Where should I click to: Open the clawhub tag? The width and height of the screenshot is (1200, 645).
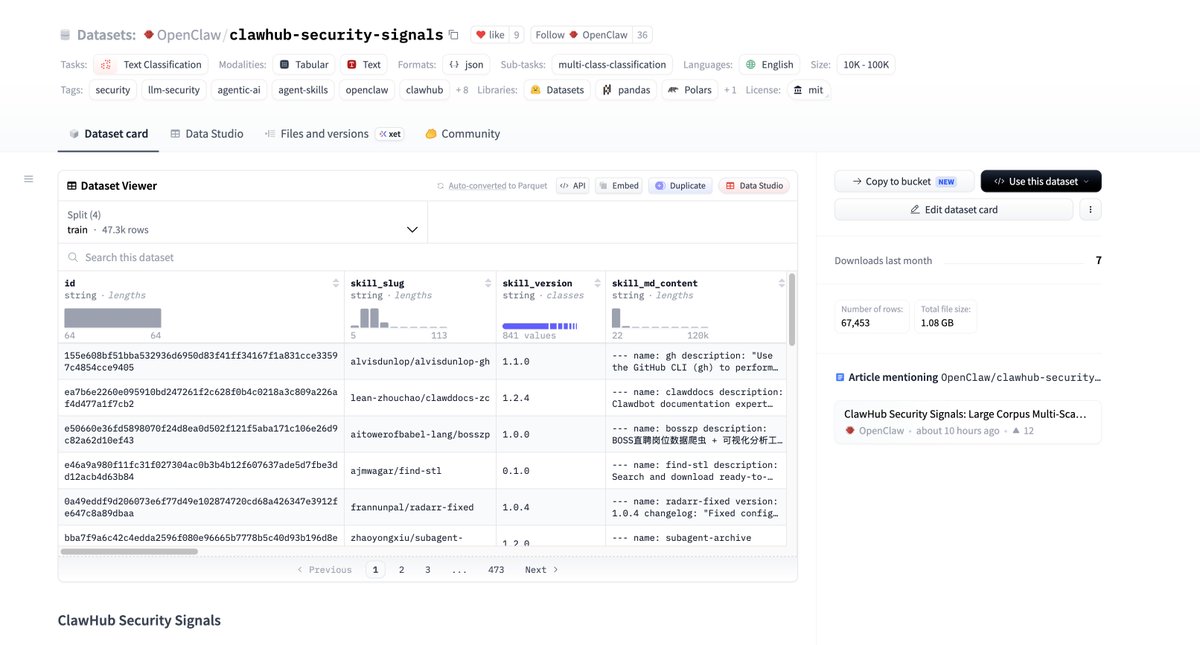click(x=424, y=90)
